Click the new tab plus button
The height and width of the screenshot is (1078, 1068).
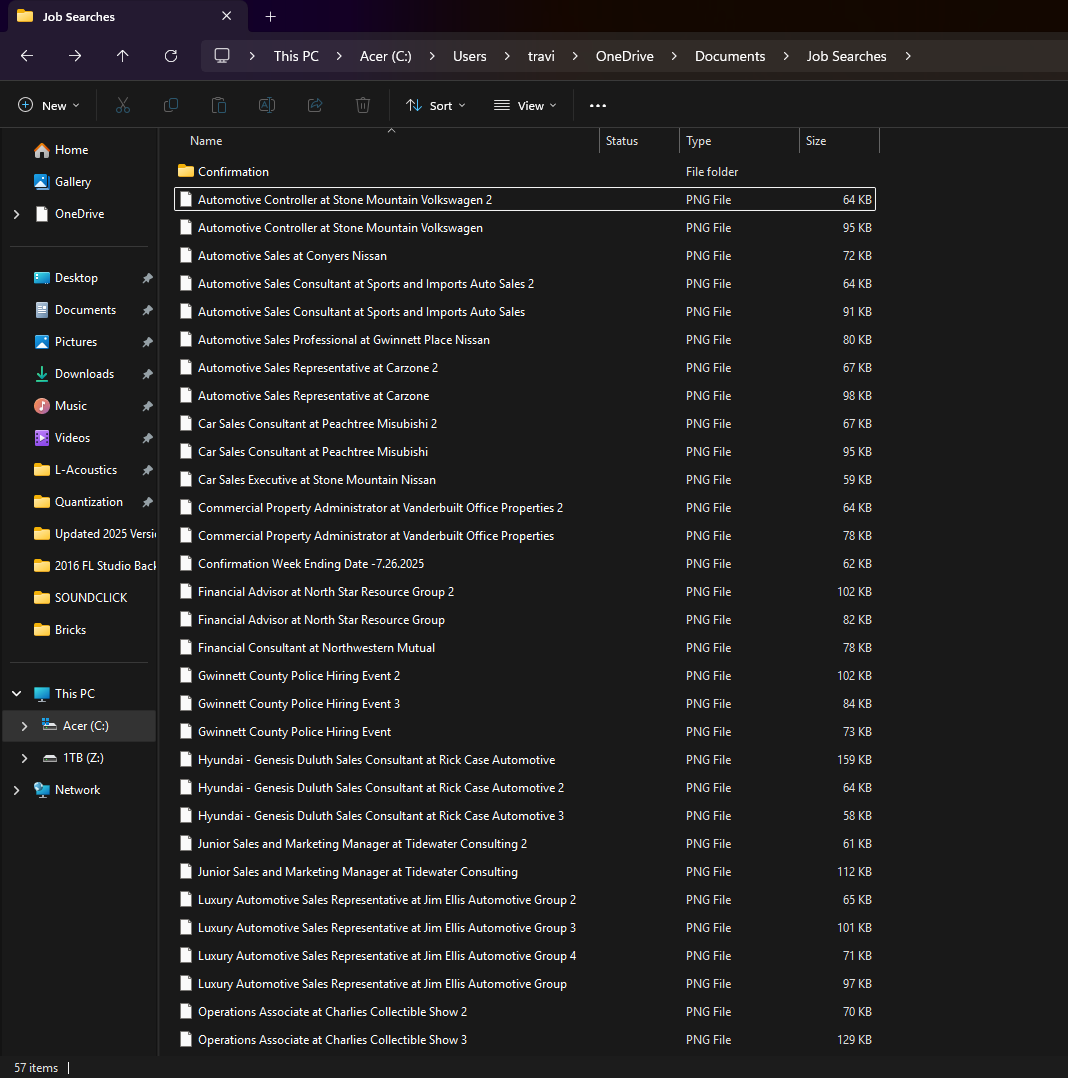pyautogui.click(x=270, y=16)
